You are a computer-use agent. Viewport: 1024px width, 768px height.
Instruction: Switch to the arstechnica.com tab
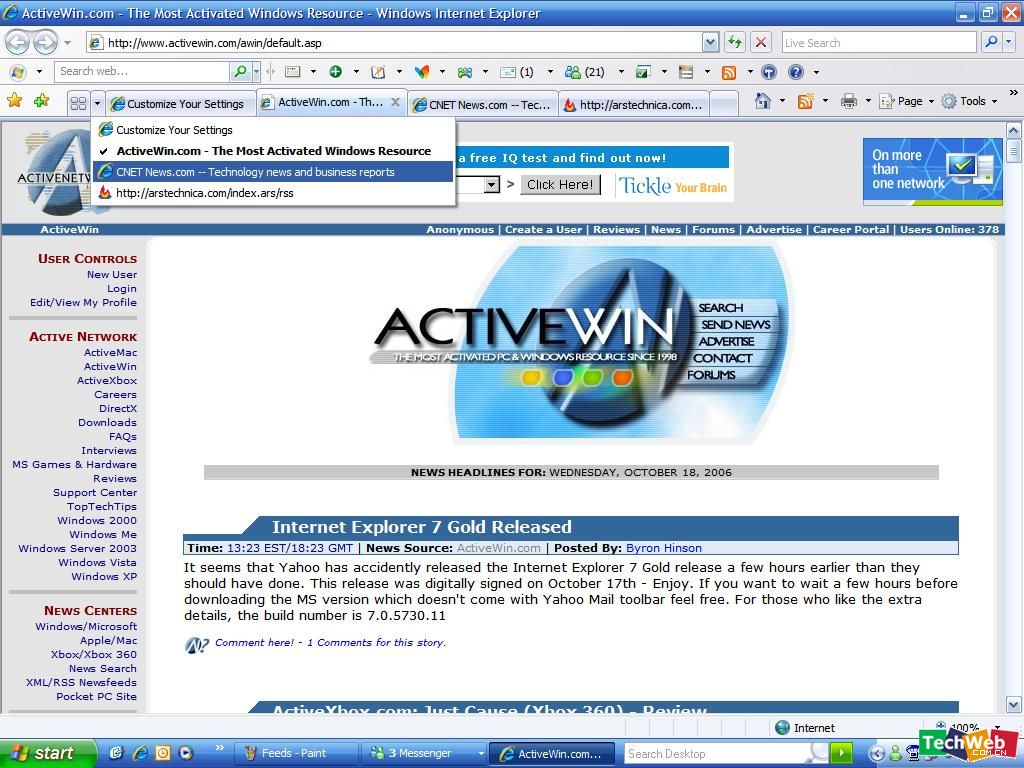point(633,104)
